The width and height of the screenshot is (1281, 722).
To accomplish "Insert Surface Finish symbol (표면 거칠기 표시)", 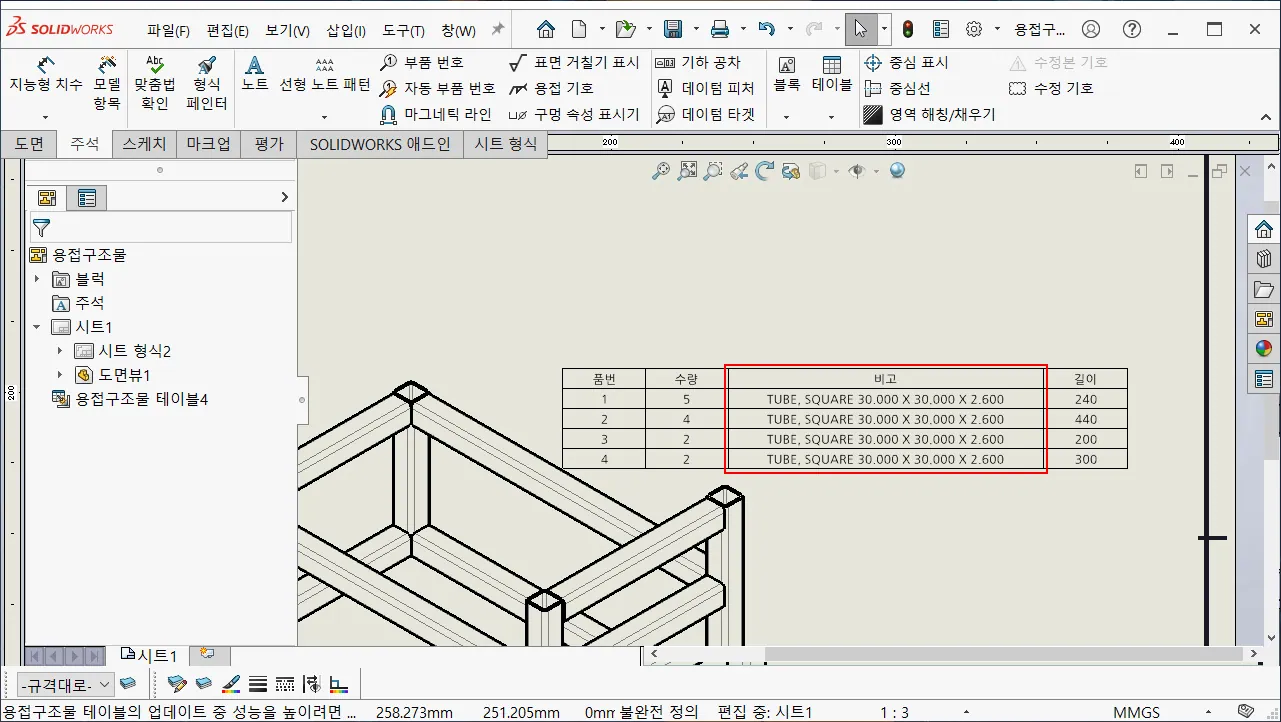I will 574,62.
